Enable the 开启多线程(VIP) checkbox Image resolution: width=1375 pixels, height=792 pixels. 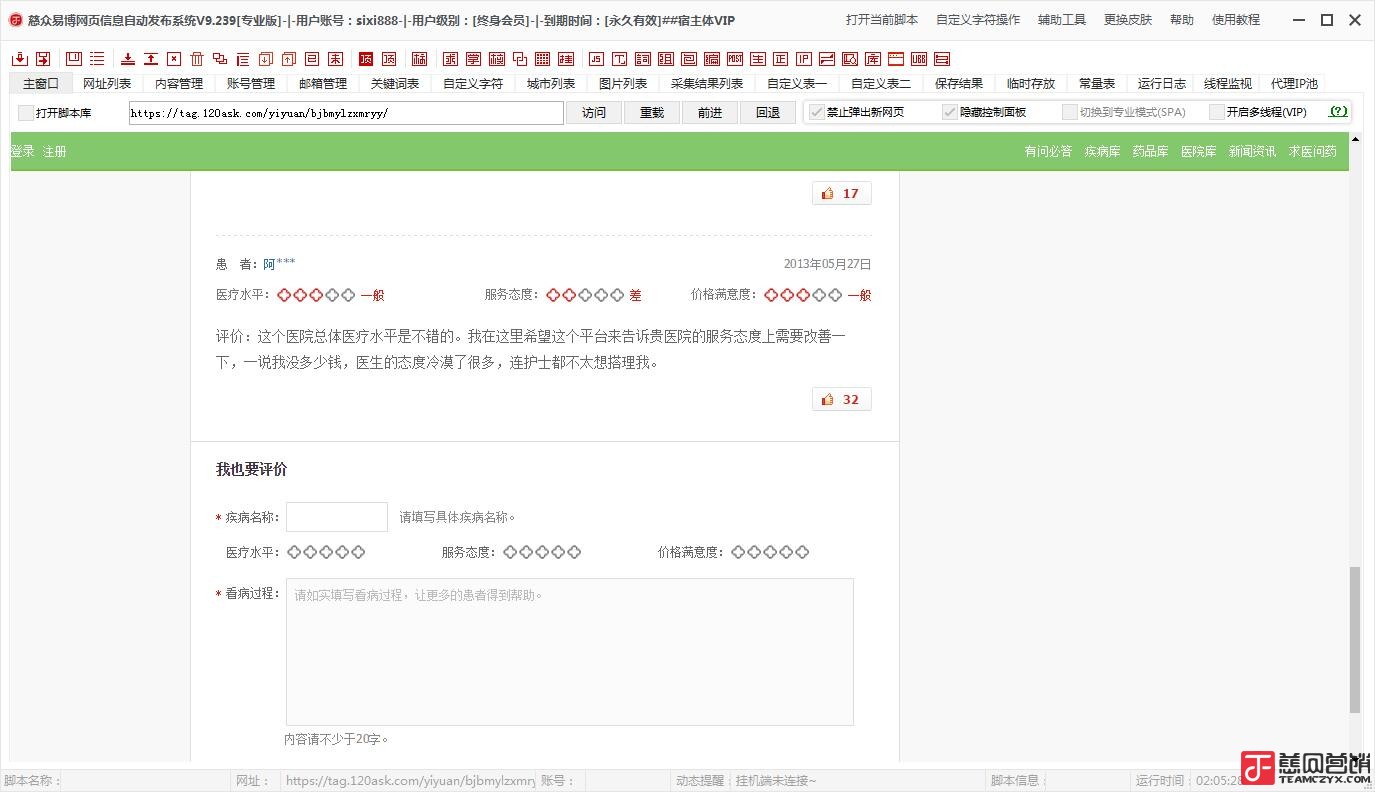coord(1216,112)
